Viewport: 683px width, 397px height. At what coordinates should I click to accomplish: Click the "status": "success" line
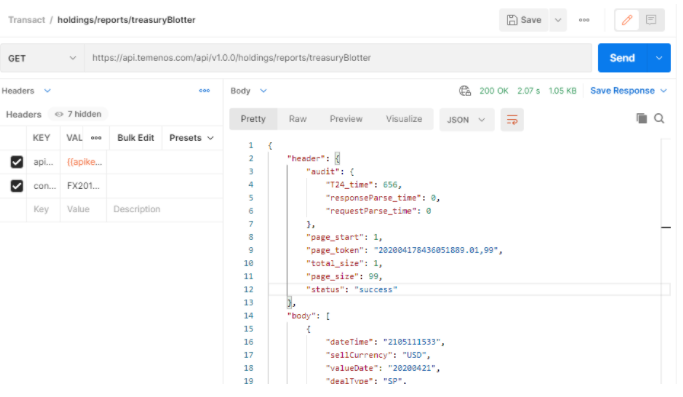click(352, 289)
